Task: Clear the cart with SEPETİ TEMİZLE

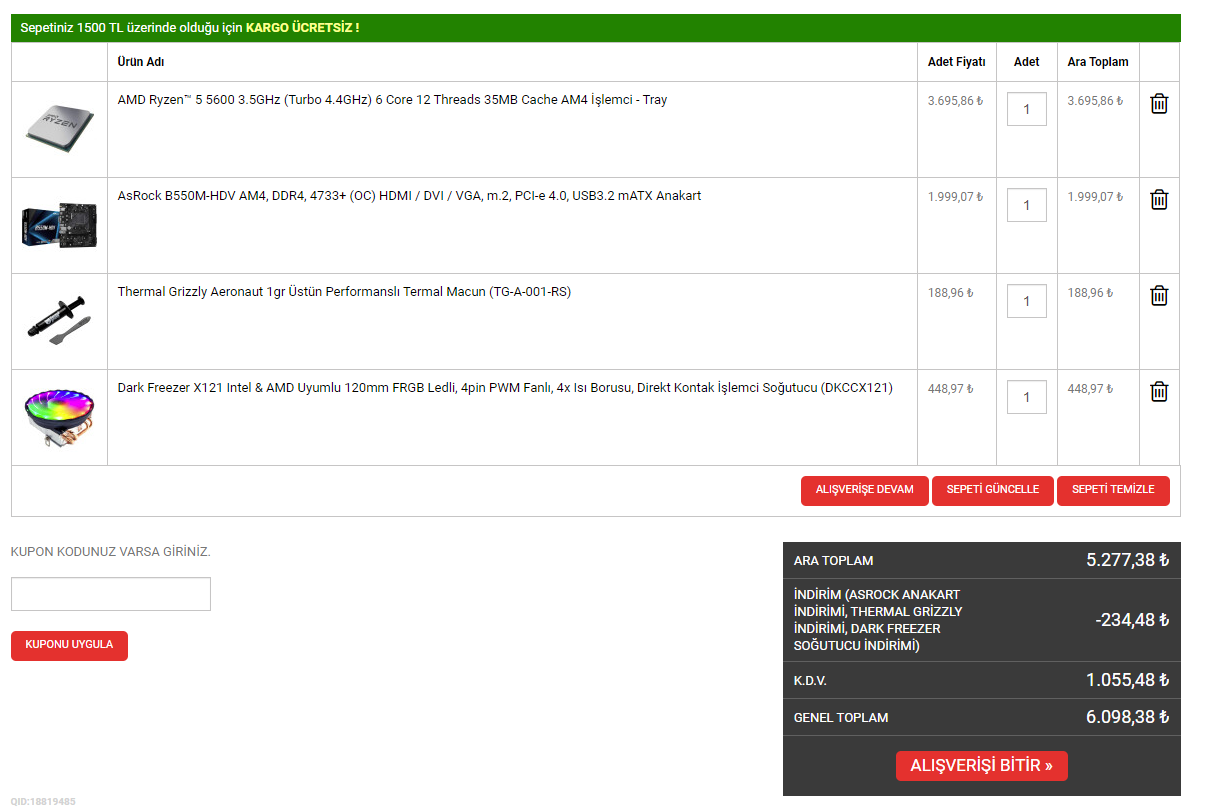Action: pyautogui.click(x=1113, y=490)
